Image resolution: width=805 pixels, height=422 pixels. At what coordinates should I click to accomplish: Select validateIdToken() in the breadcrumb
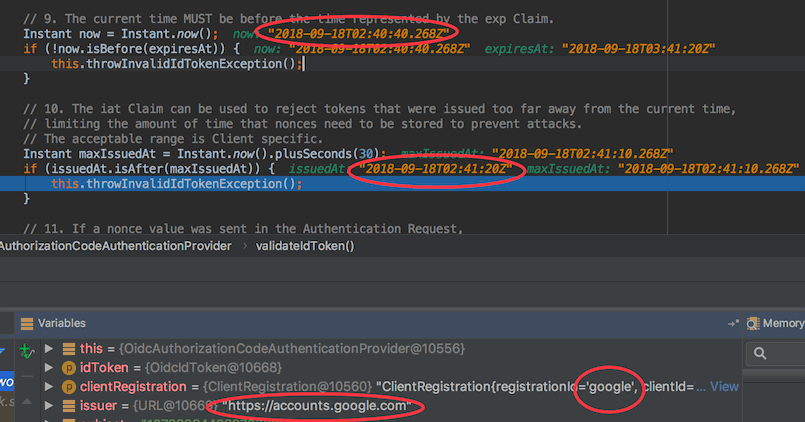(305, 245)
